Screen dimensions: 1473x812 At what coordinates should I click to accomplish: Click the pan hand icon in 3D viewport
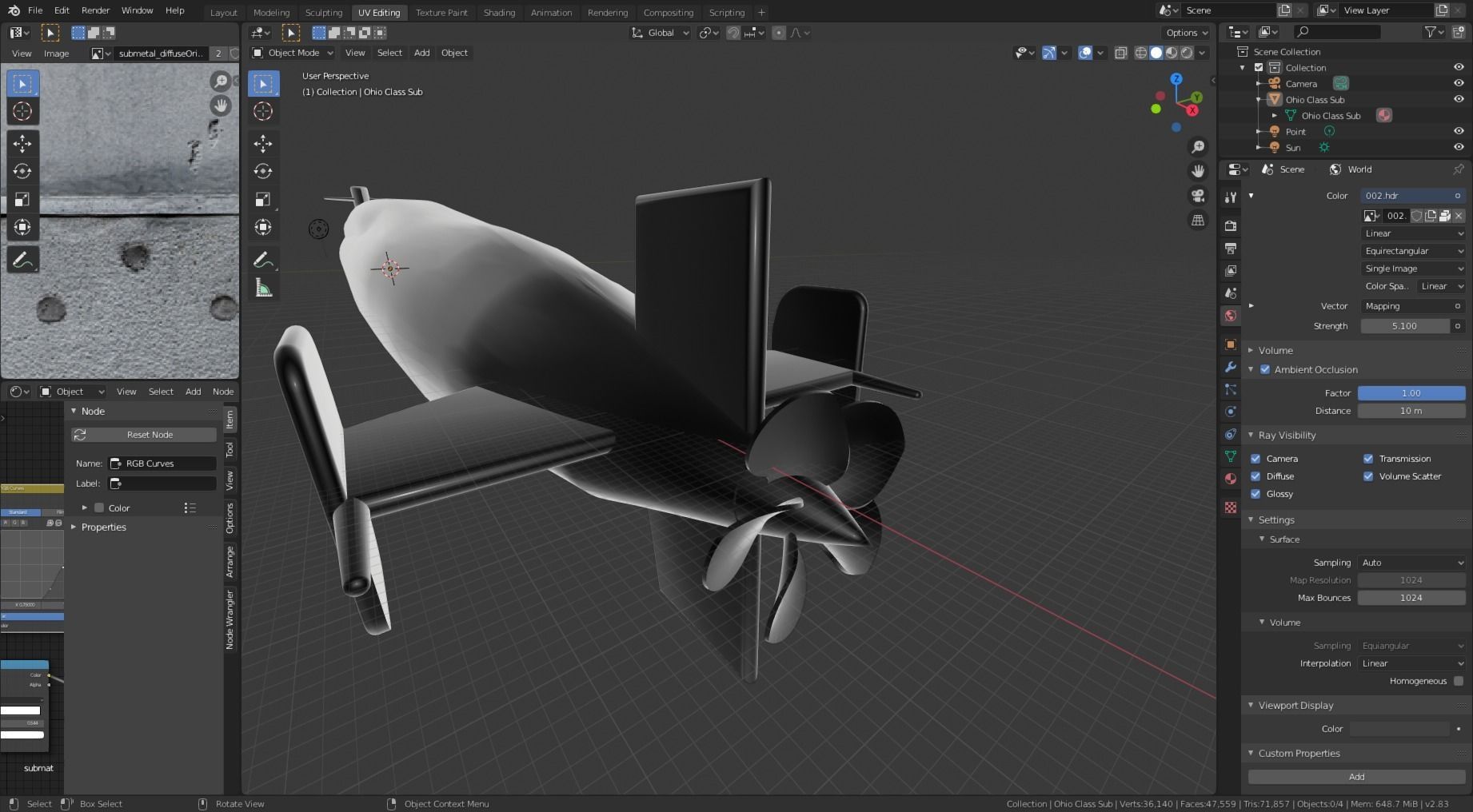1198,171
